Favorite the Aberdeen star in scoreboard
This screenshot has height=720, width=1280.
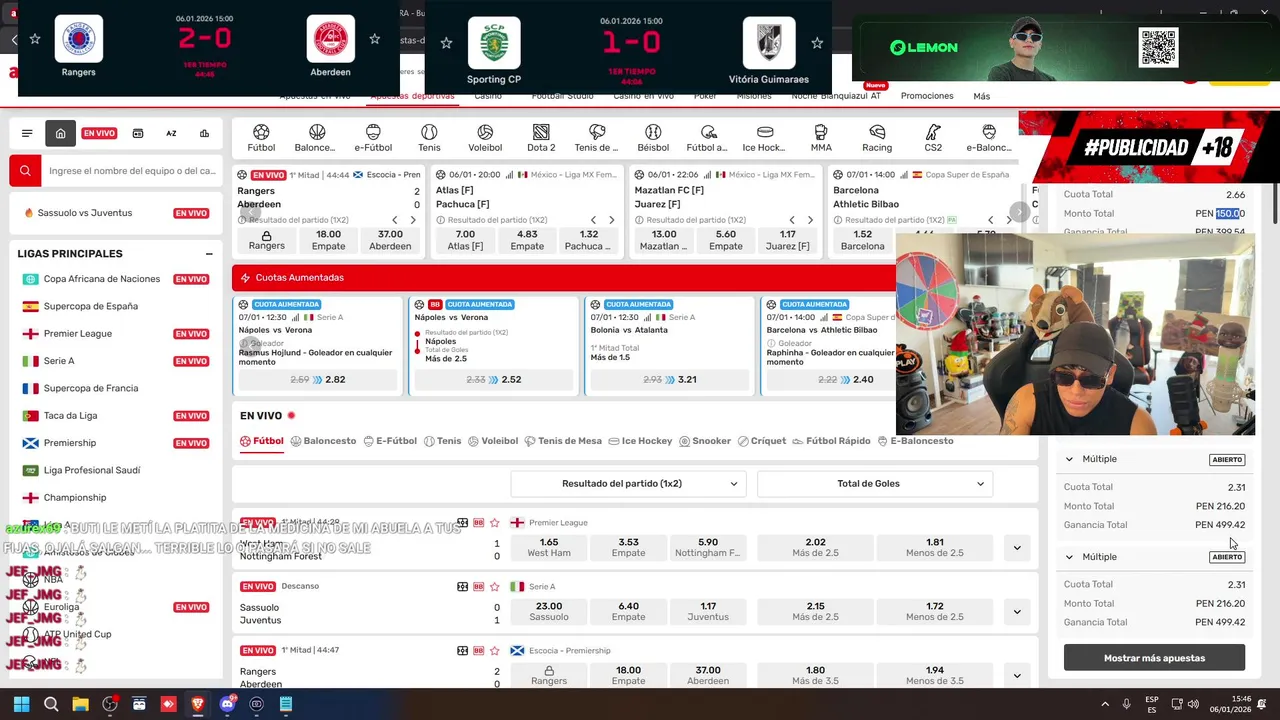point(374,39)
